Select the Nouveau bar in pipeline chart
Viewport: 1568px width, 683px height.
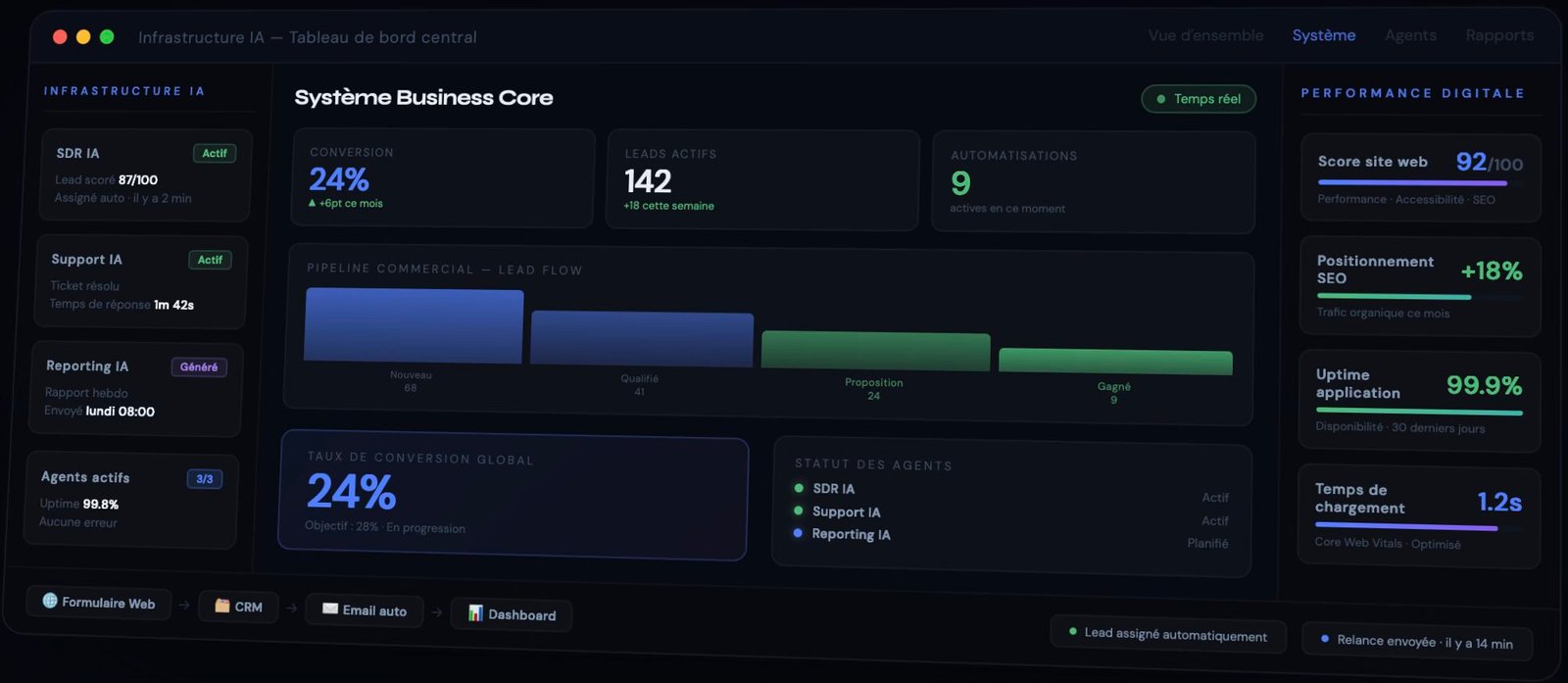(414, 326)
